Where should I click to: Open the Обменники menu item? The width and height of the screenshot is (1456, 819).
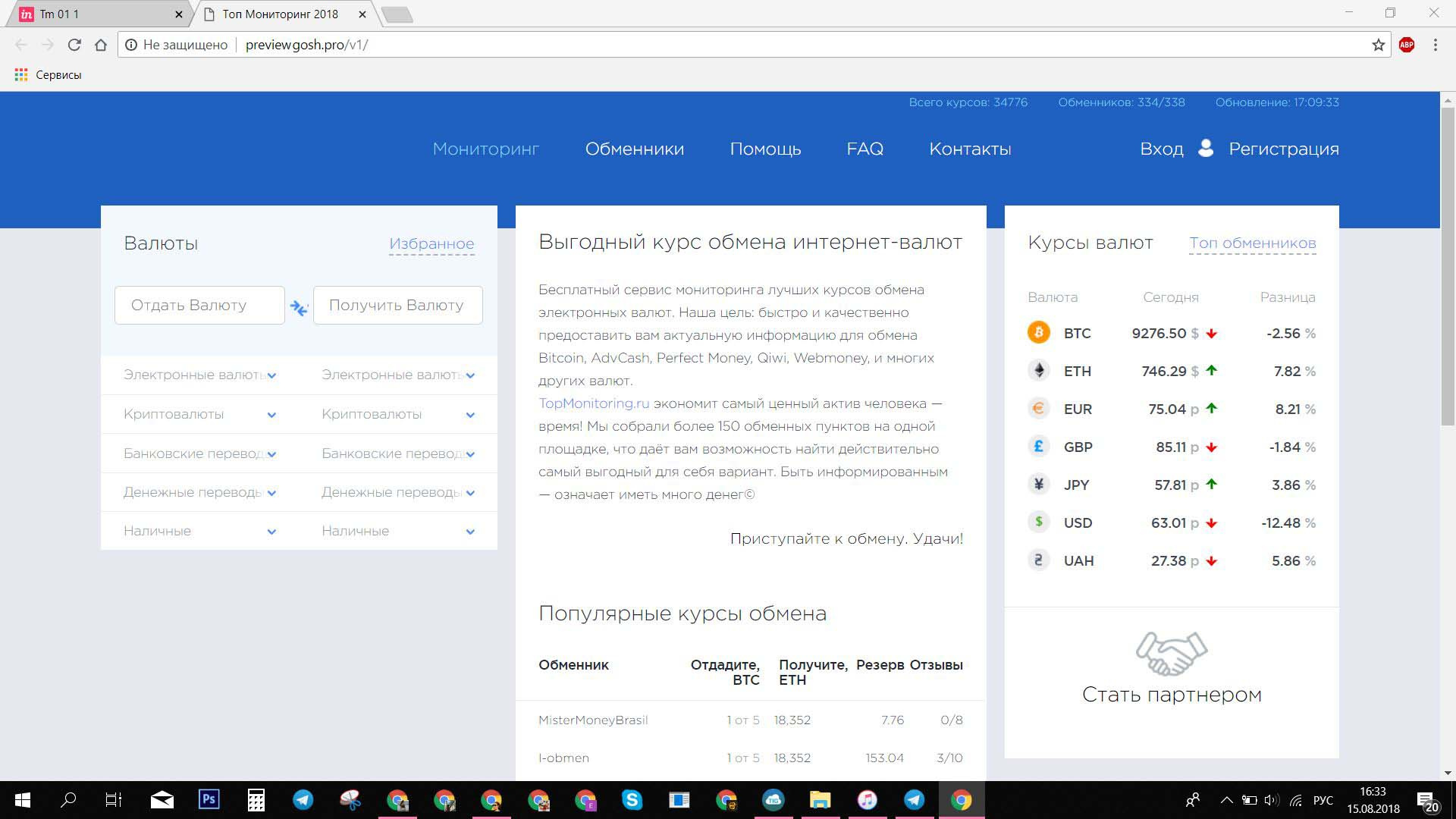[x=635, y=149]
